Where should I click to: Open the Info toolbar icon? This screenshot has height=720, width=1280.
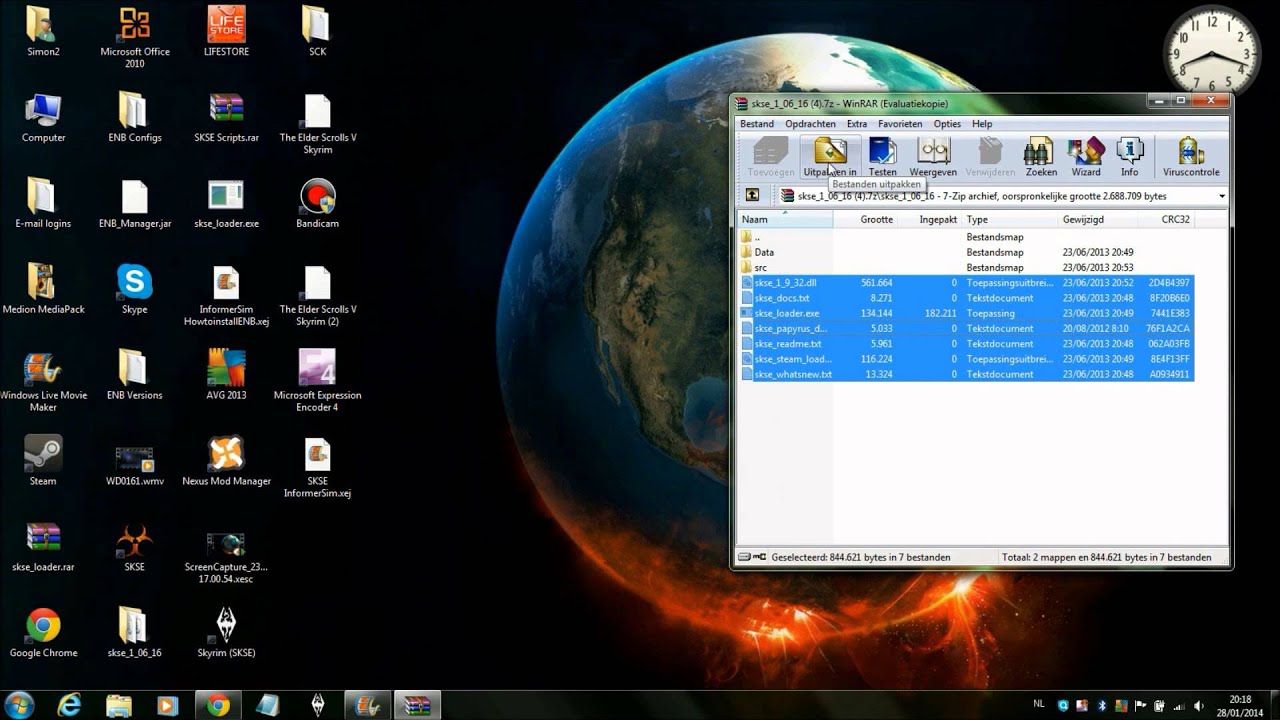(1129, 157)
